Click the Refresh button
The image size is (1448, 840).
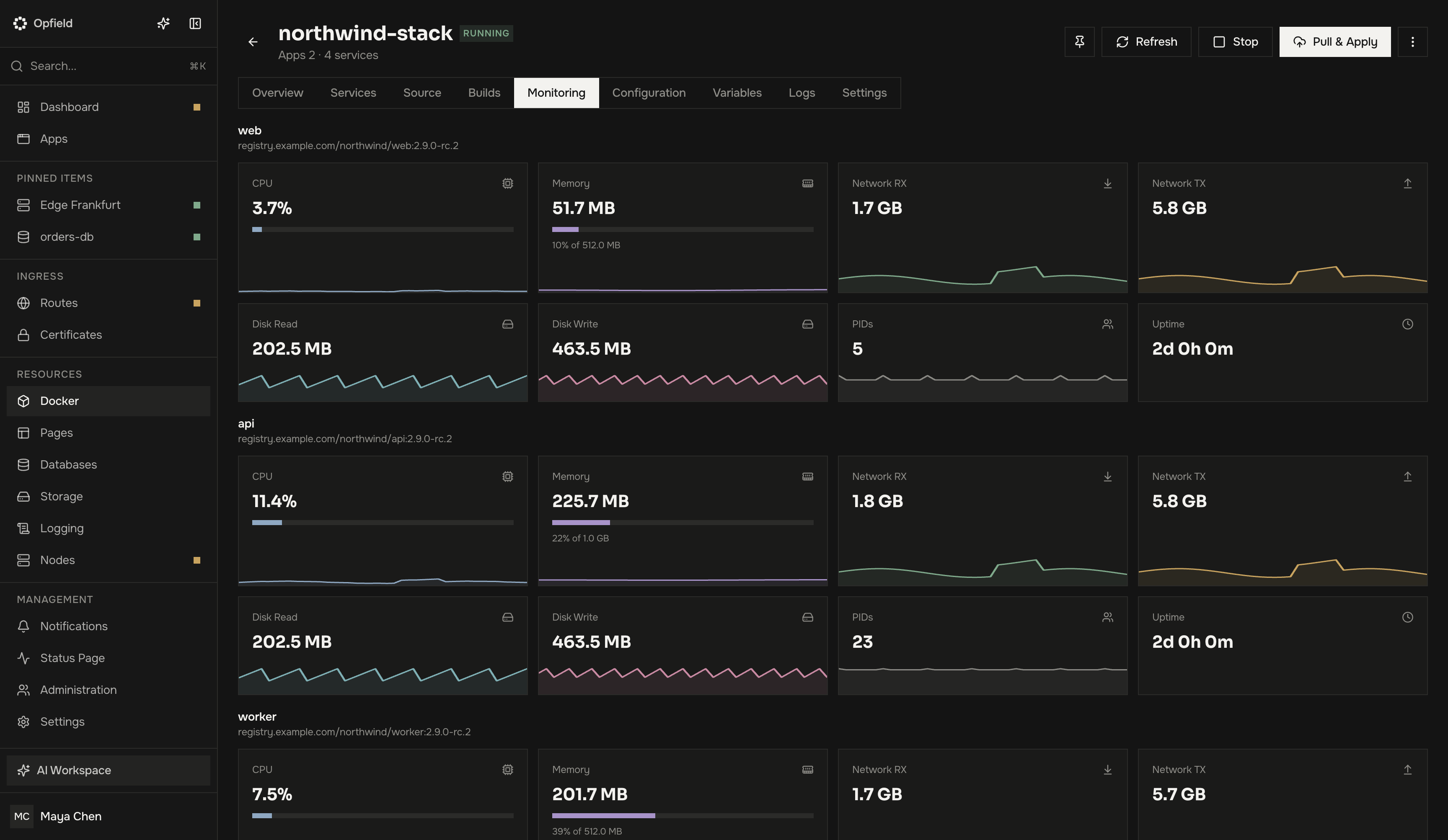click(x=1146, y=42)
